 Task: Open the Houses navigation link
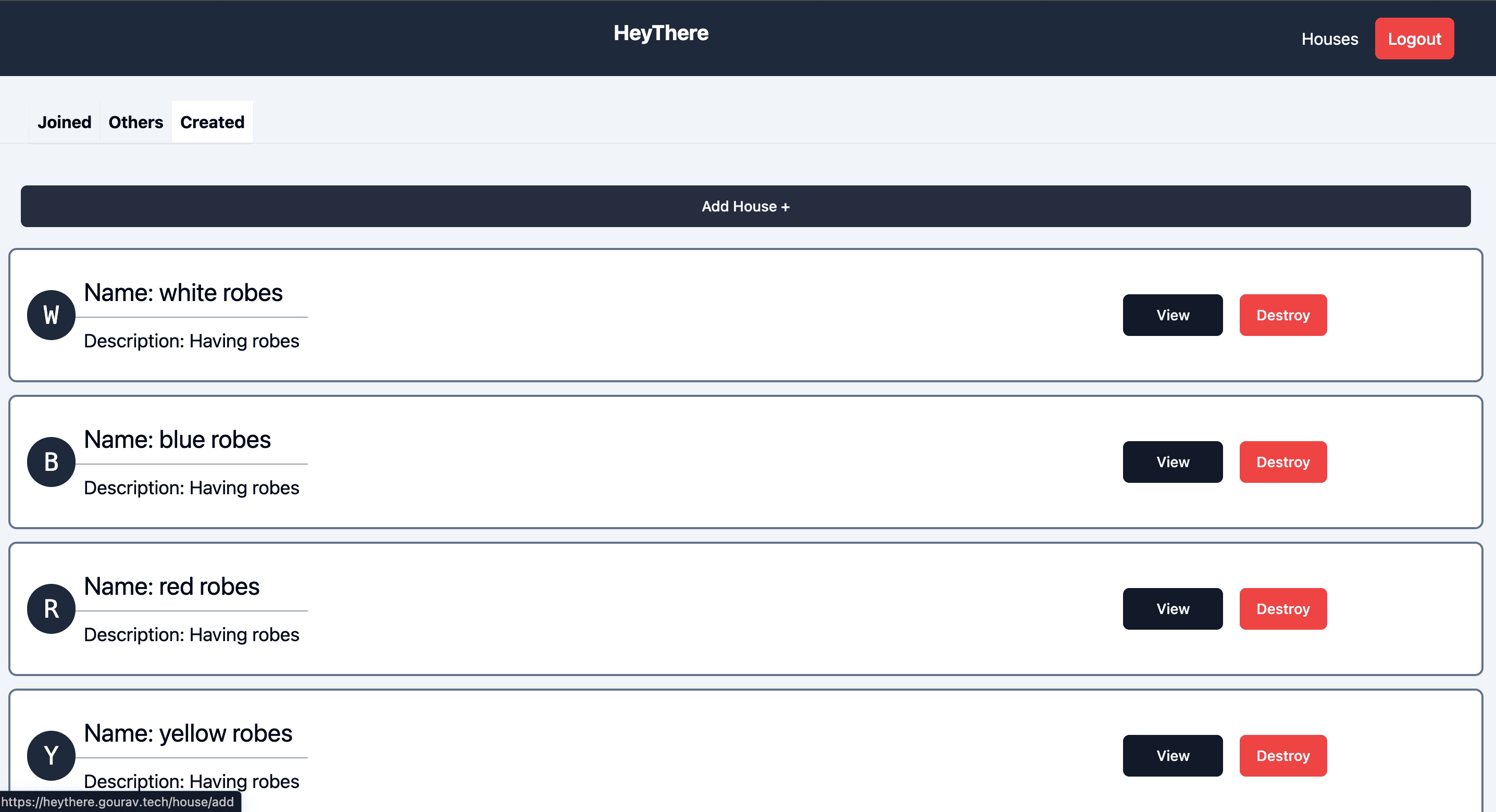click(x=1329, y=39)
